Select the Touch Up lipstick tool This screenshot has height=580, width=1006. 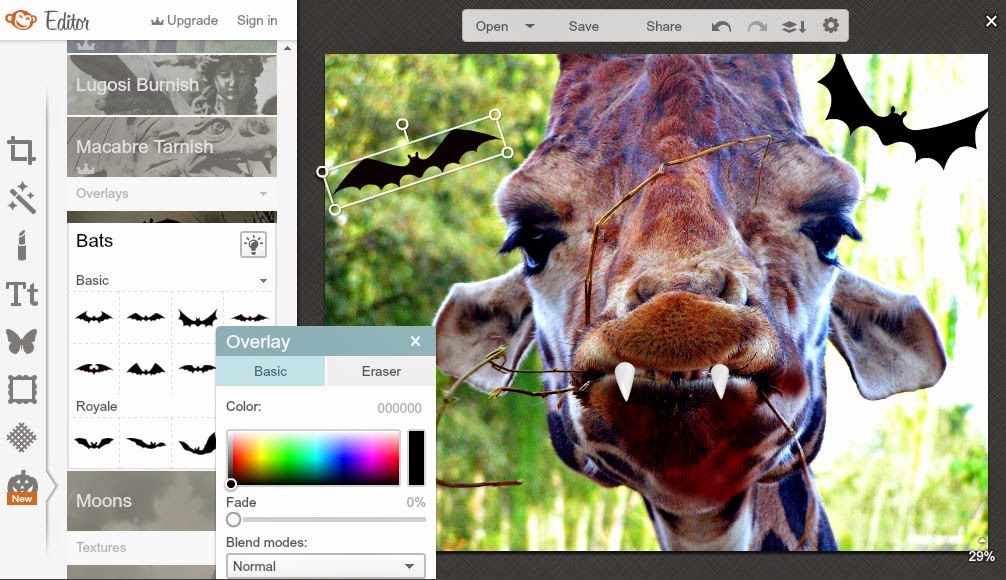click(x=22, y=246)
